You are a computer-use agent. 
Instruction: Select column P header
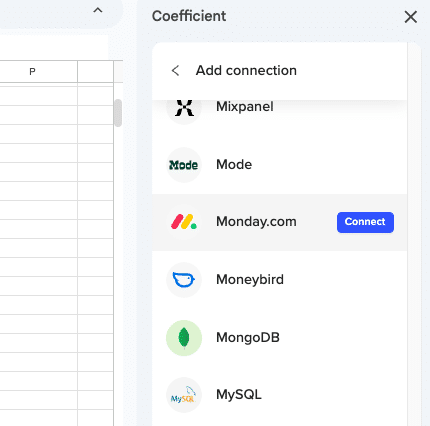[32, 71]
